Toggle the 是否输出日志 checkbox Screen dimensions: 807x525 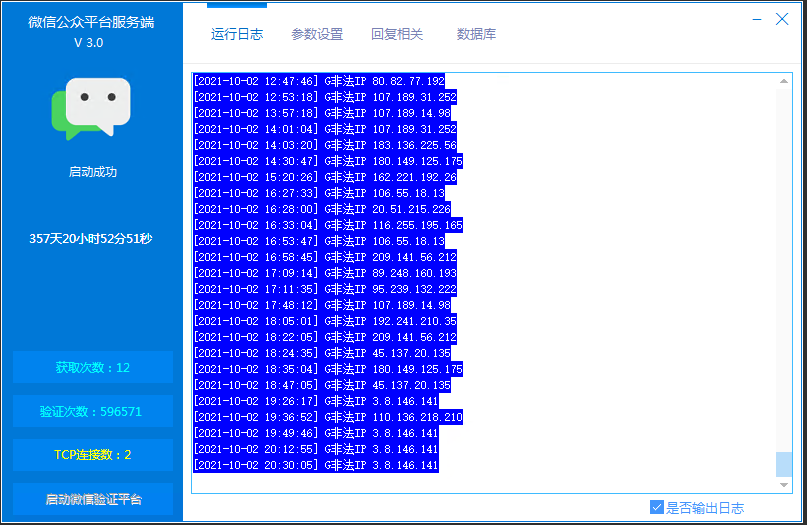coord(657,508)
